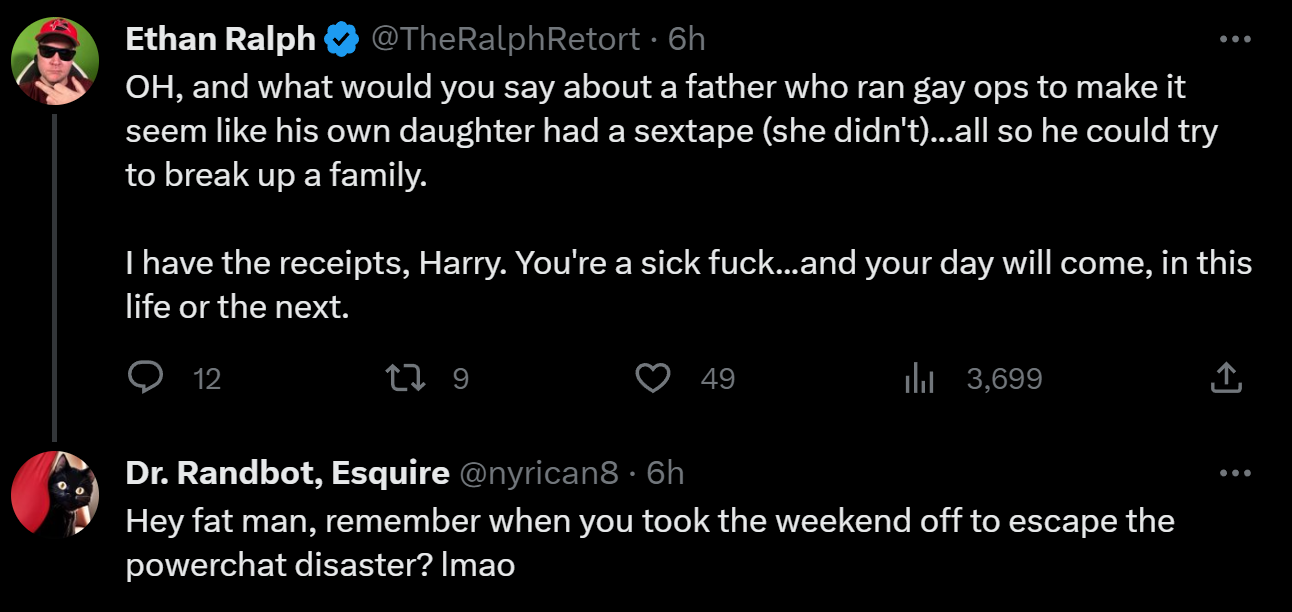
Task: Click the 6h timestamp on Dr. Randbot's reply
Action: click(x=666, y=472)
